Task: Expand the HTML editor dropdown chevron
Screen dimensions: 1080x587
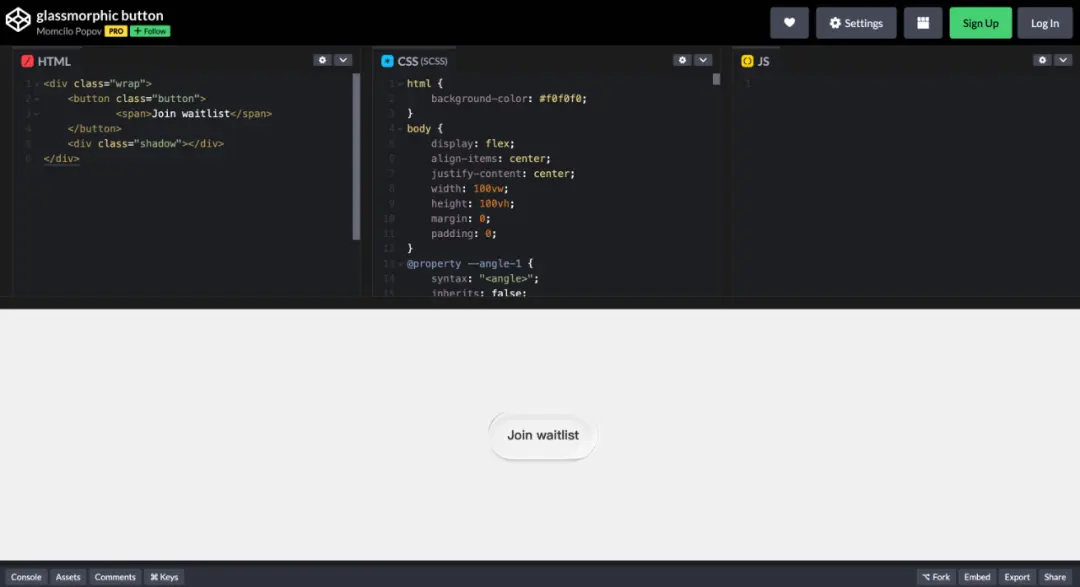Action: 343,61
